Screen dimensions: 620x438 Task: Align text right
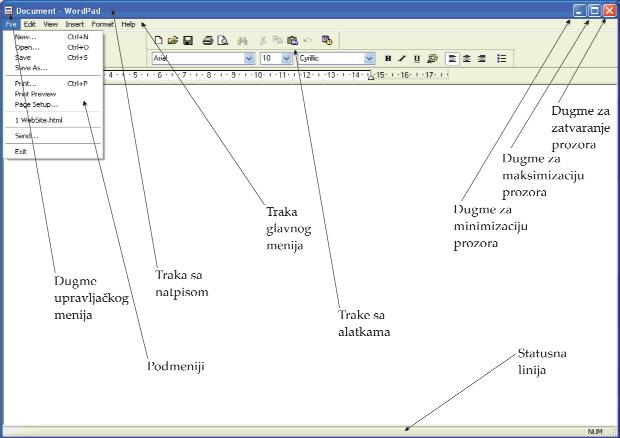click(x=482, y=59)
